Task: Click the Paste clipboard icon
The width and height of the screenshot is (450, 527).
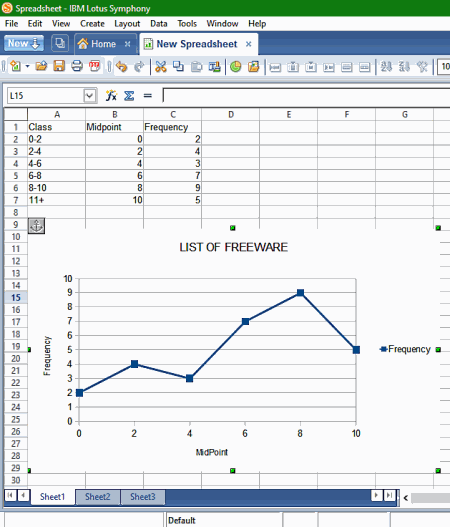Action: click(x=196, y=67)
